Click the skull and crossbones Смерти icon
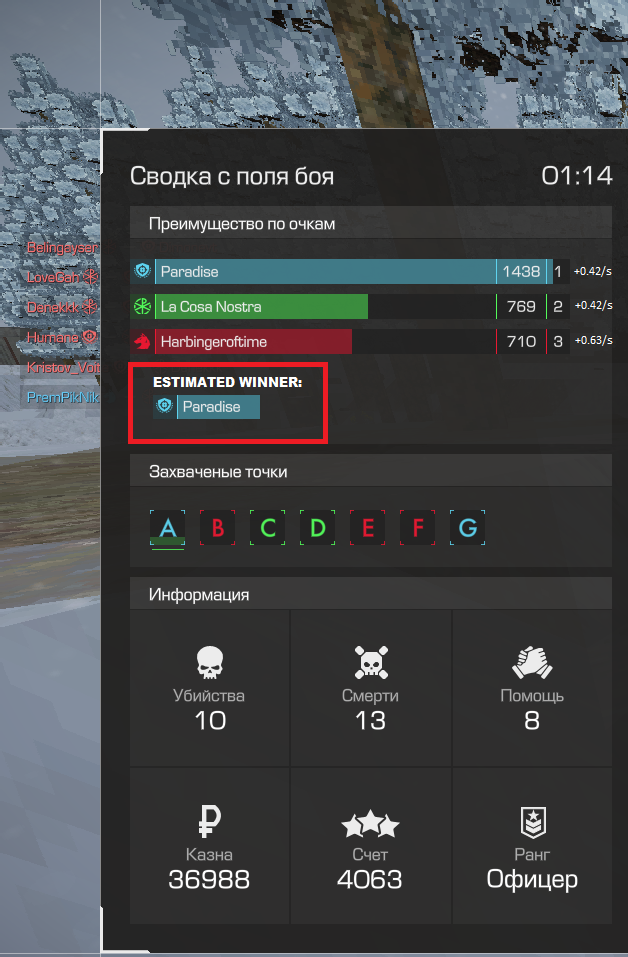The width and height of the screenshot is (628, 957). pyautogui.click(x=371, y=662)
